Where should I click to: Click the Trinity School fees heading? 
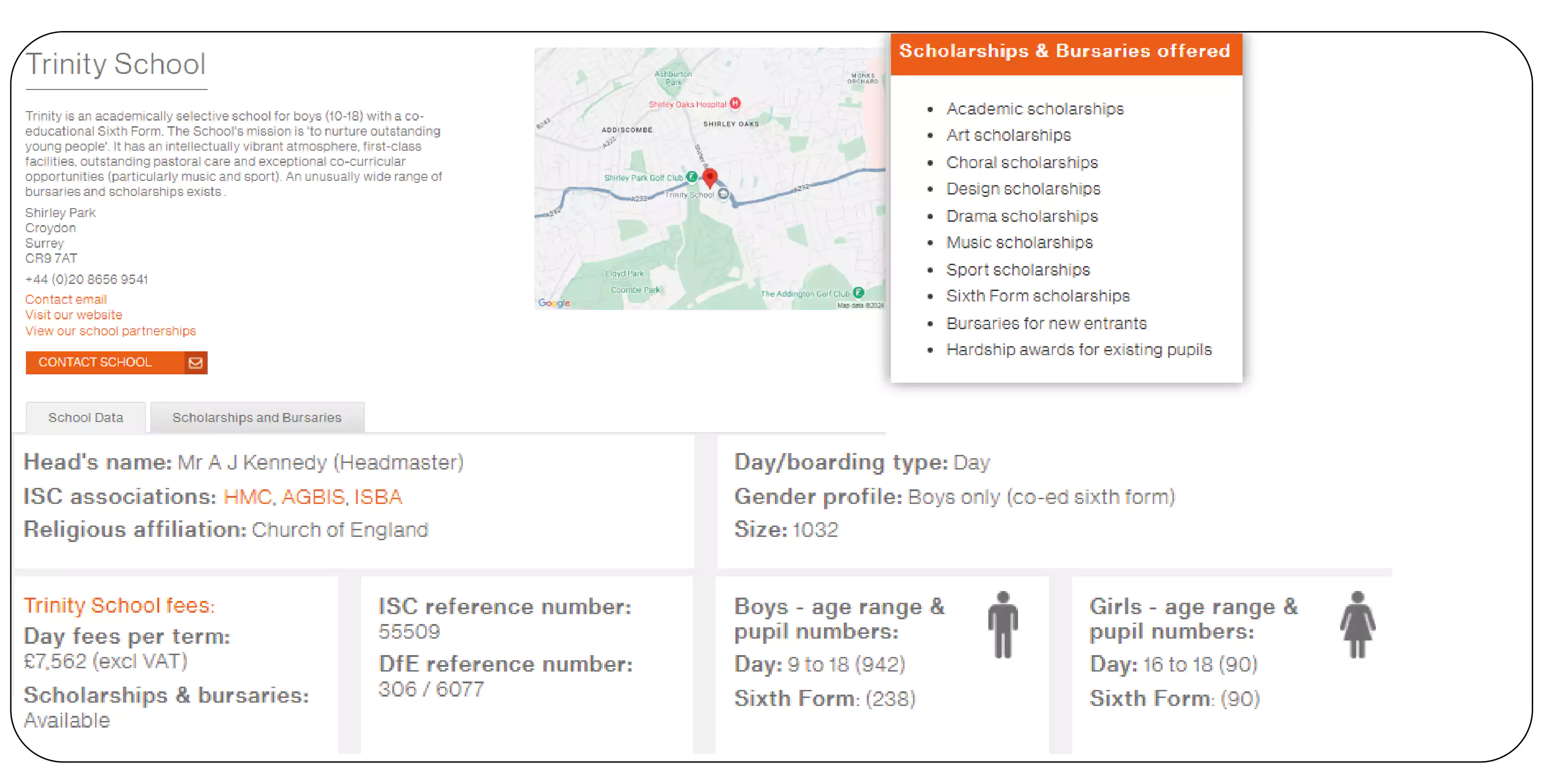tap(119, 606)
